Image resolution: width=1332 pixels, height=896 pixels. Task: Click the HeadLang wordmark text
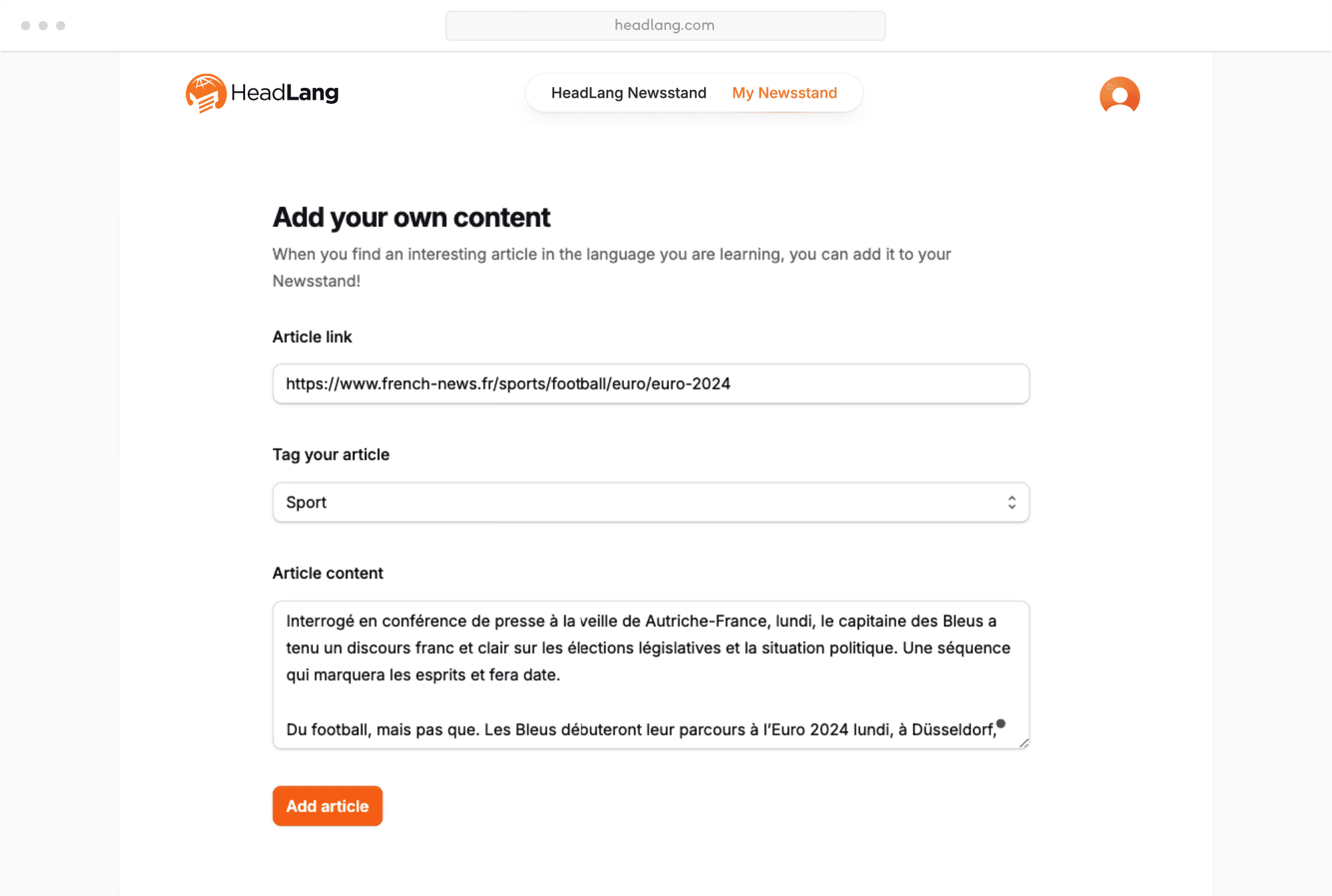point(285,93)
